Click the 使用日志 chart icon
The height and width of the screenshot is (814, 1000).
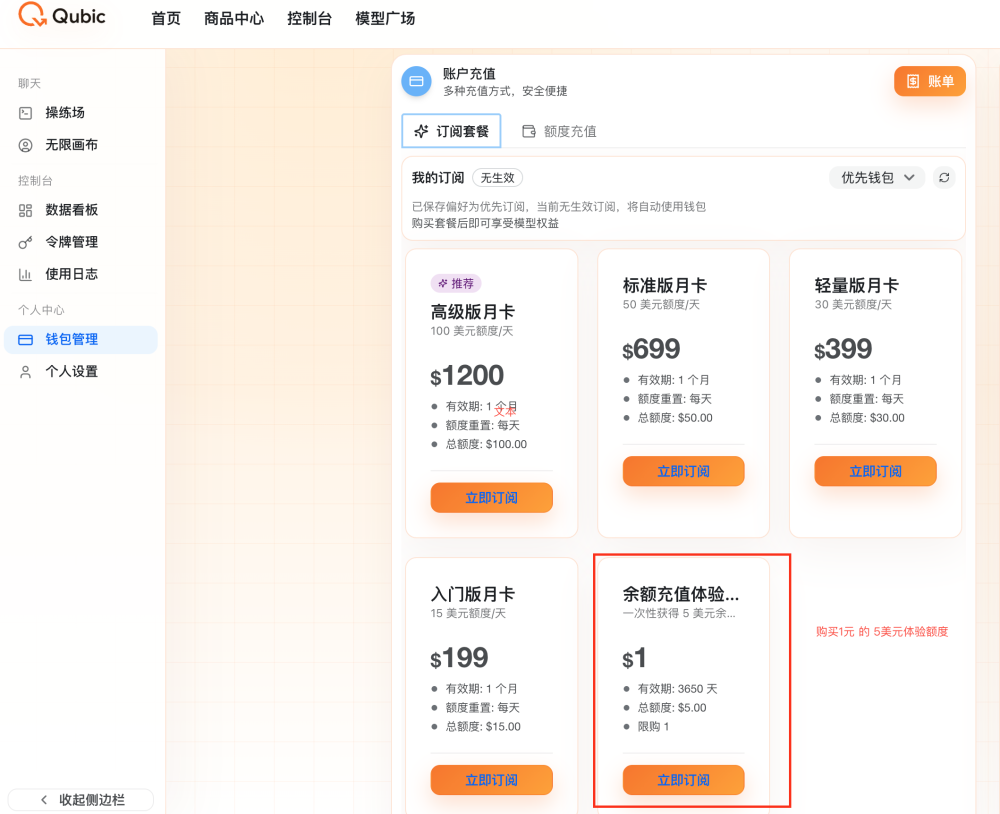pyautogui.click(x=26, y=274)
